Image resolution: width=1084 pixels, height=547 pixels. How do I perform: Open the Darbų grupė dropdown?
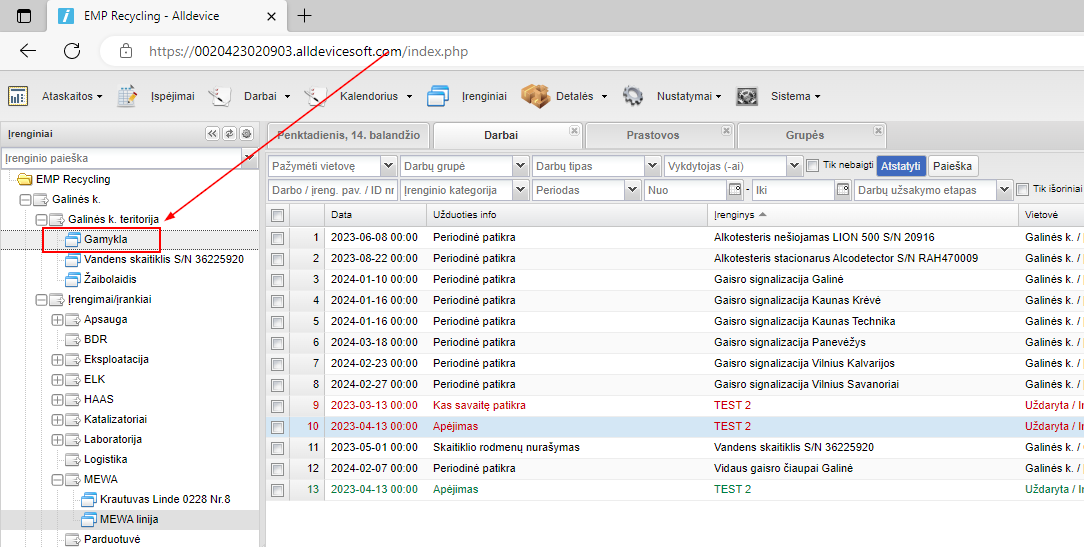(520, 166)
